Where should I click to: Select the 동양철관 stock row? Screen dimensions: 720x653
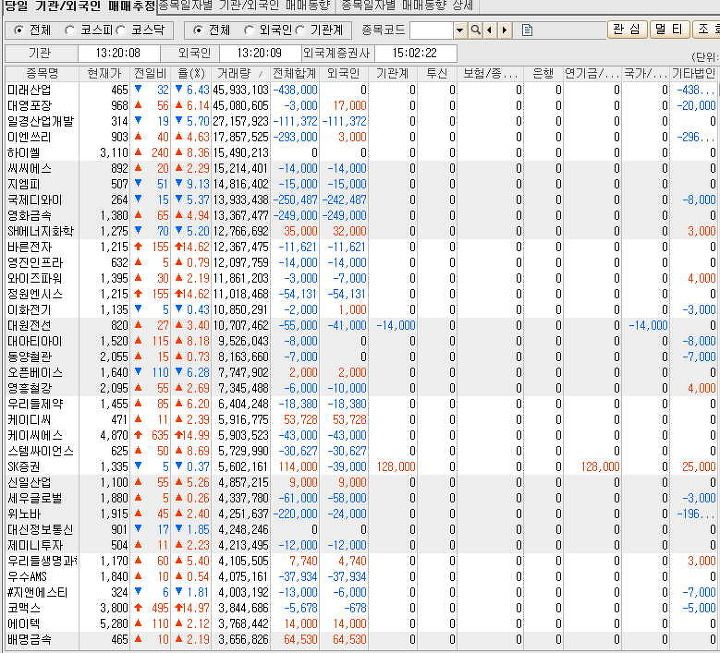tap(361, 357)
